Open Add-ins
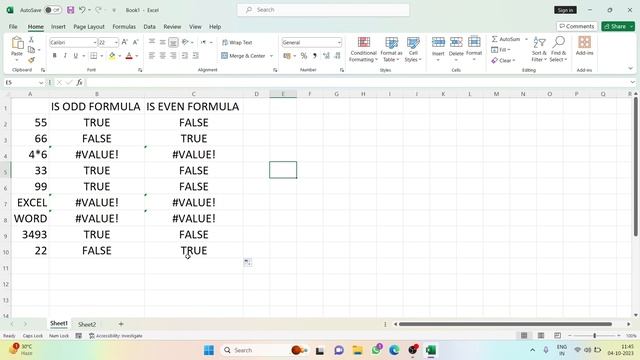The image size is (640, 360). [584, 46]
